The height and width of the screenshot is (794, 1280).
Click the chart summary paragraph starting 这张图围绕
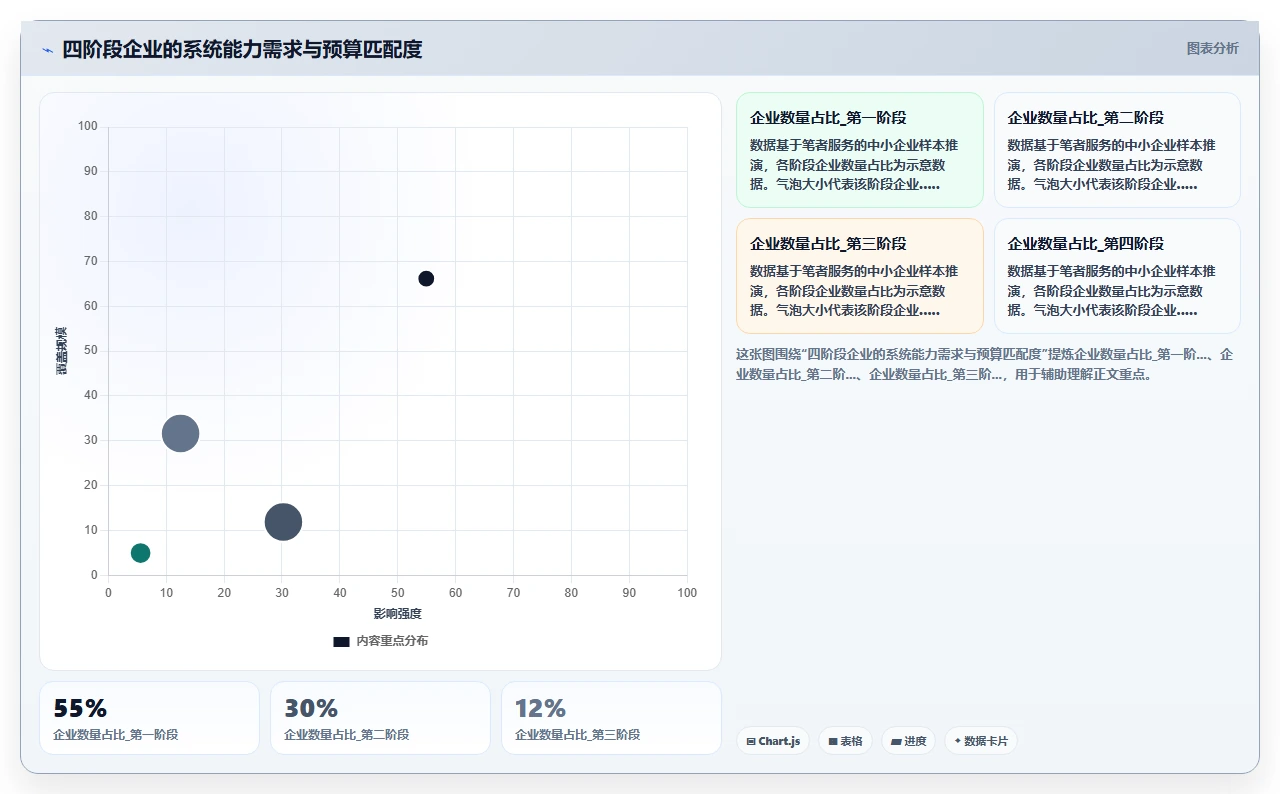(985, 365)
